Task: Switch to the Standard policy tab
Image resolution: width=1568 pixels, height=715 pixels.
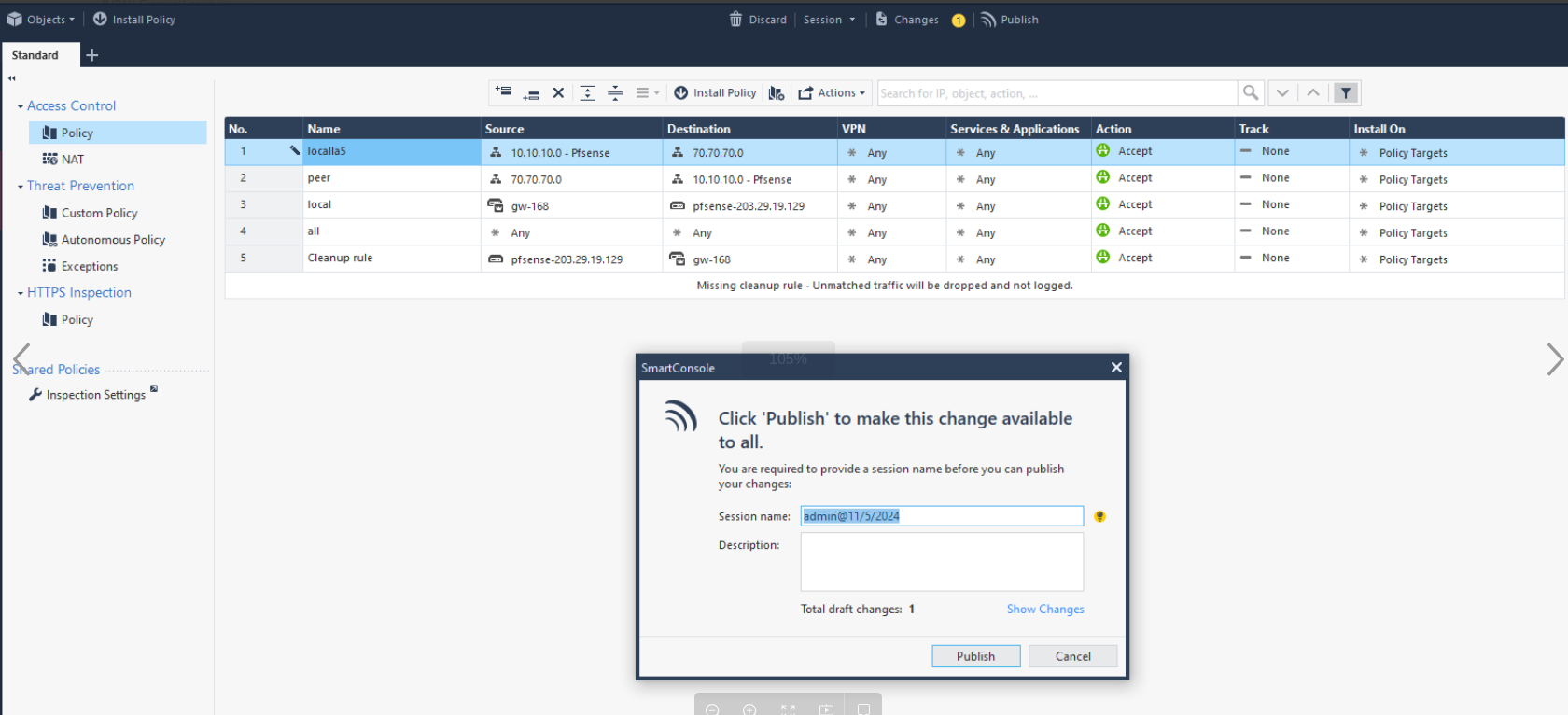Action: pos(35,55)
